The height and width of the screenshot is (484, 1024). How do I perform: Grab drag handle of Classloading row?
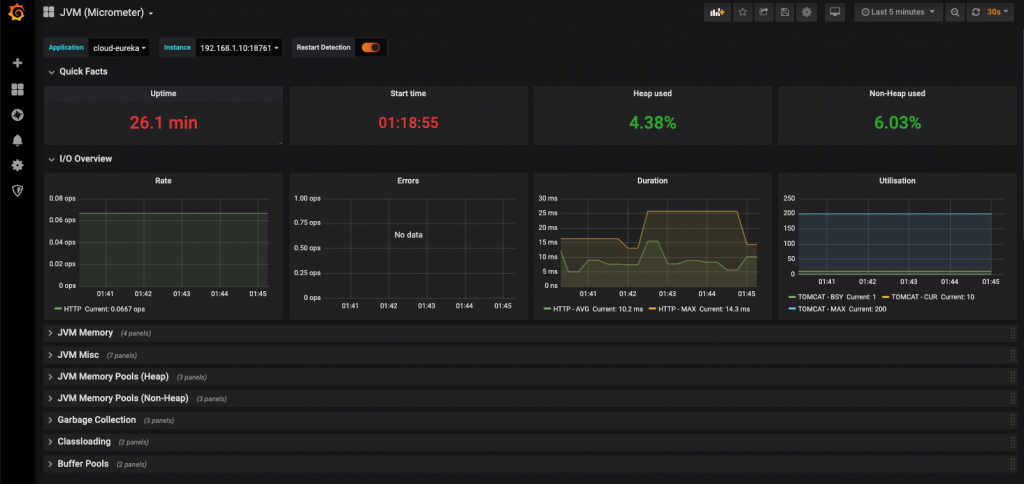coord(1013,442)
